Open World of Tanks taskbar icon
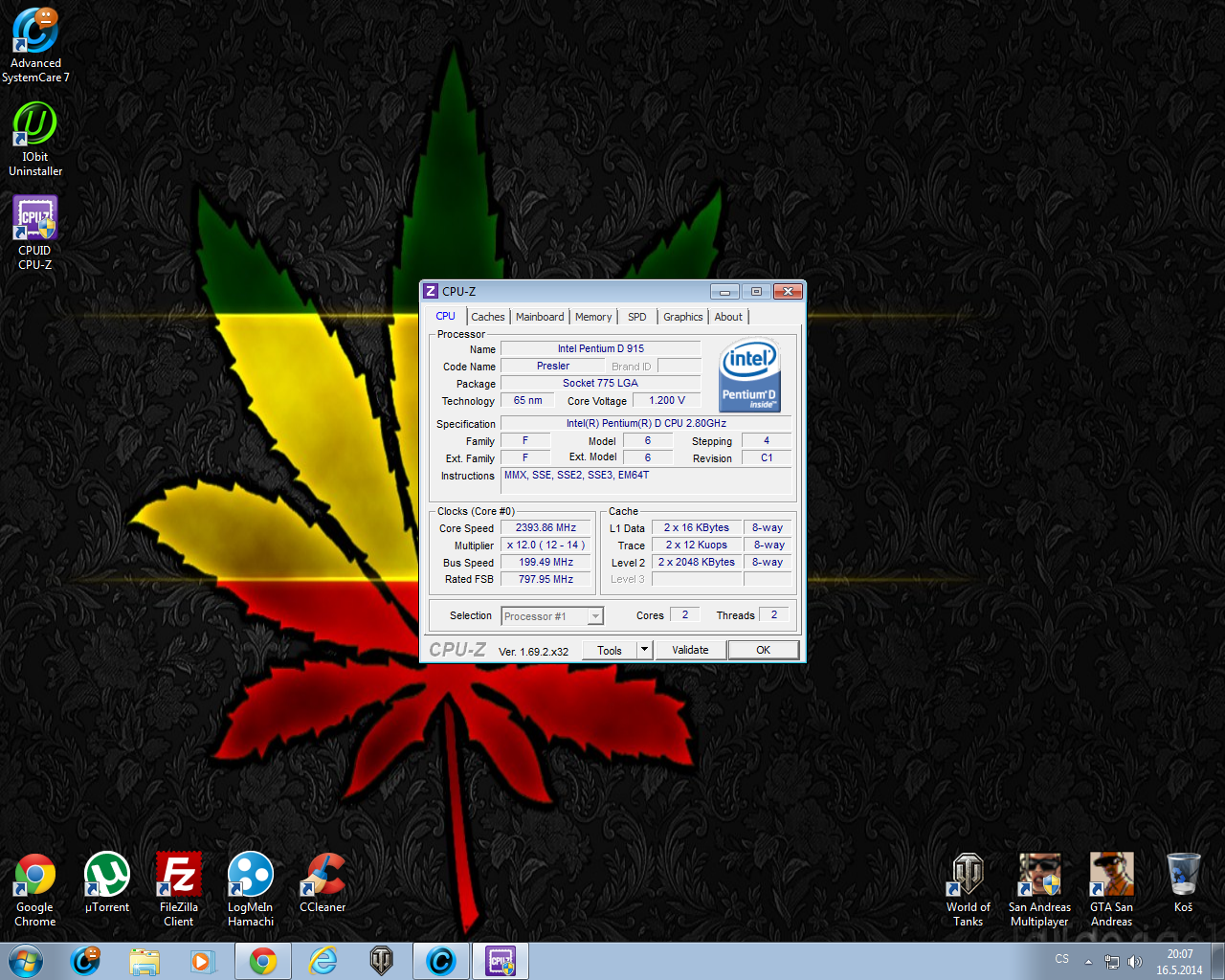This screenshot has height=980, width=1225. (382, 961)
